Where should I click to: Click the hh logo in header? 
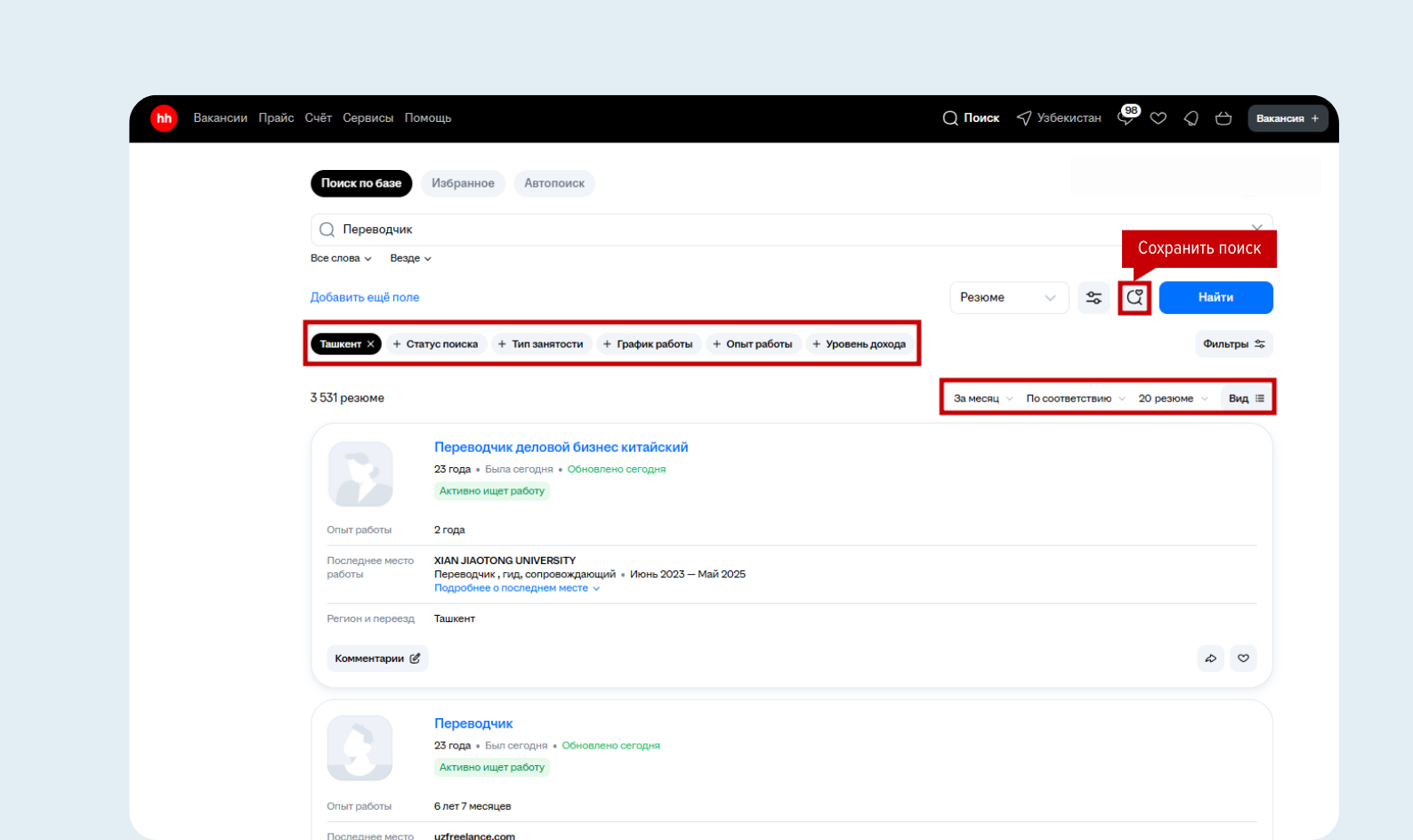tap(164, 118)
